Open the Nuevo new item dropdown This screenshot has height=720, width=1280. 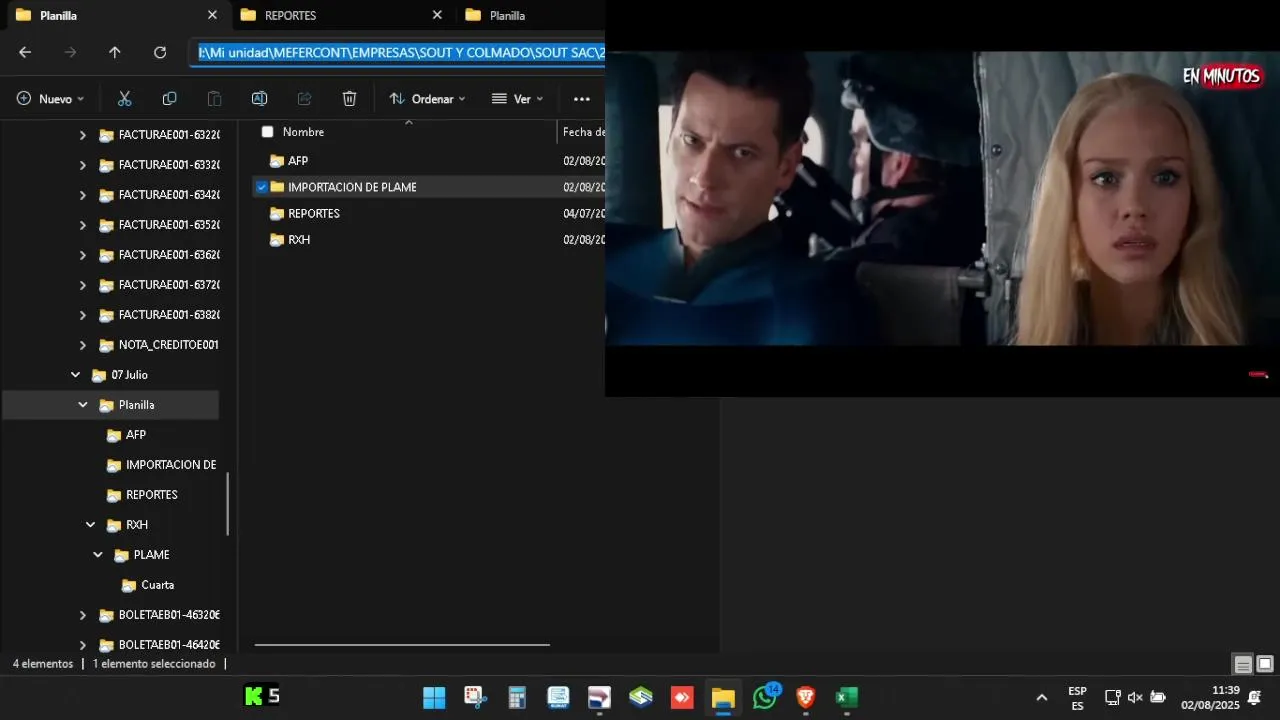pyautogui.click(x=50, y=99)
